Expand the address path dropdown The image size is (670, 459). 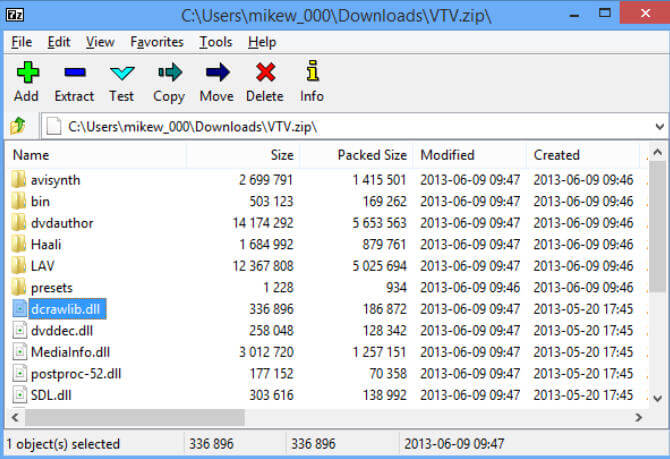(x=659, y=127)
